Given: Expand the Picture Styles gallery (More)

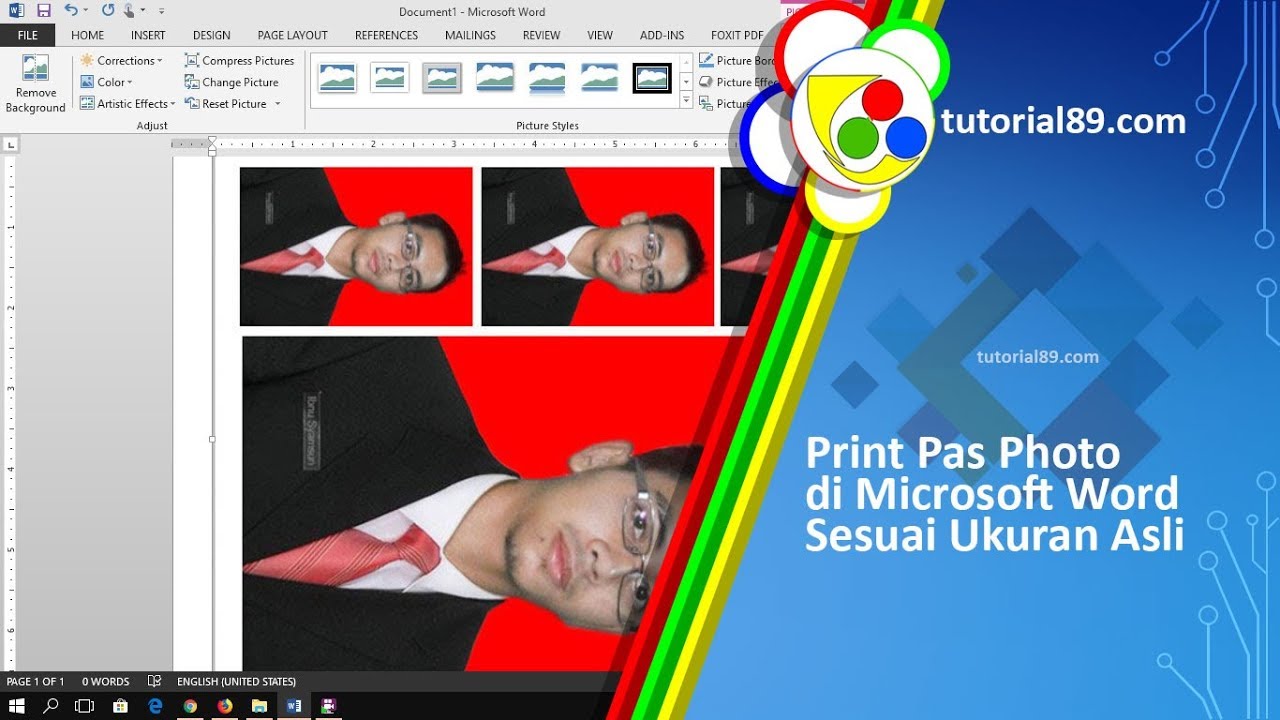Looking at the screenshot, I should (686, 101).
